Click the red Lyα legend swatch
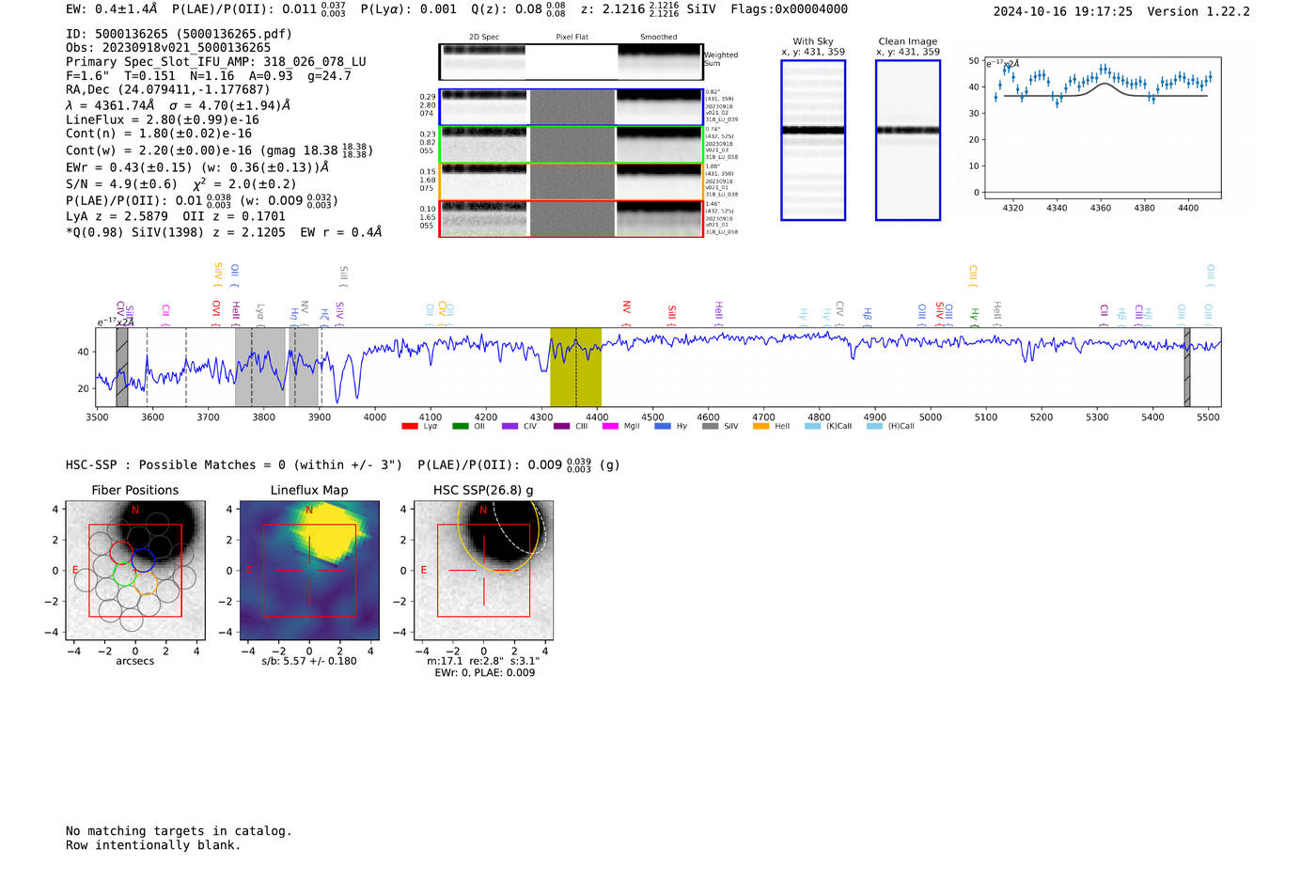 (409, 426)
